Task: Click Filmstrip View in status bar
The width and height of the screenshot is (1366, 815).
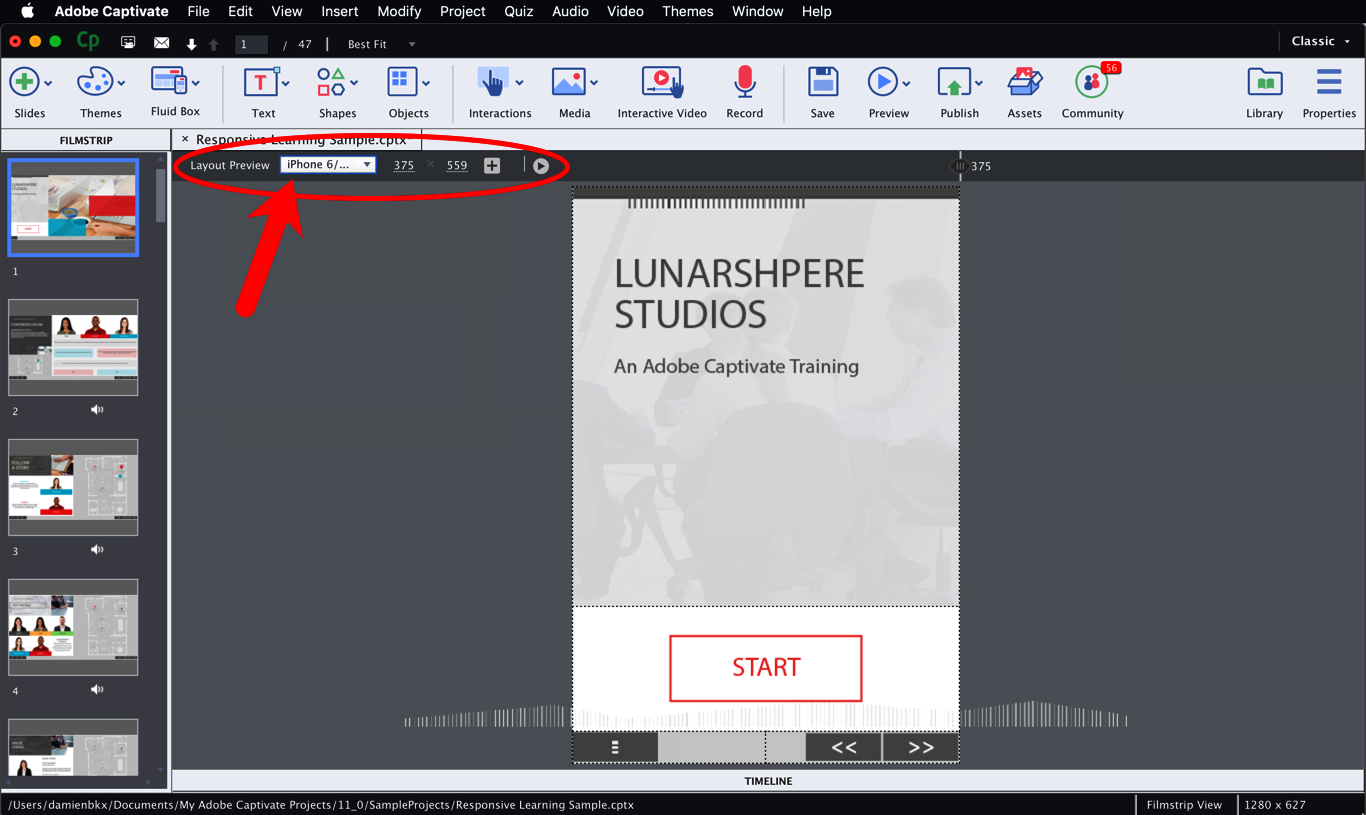Action: coord(1184,804)
